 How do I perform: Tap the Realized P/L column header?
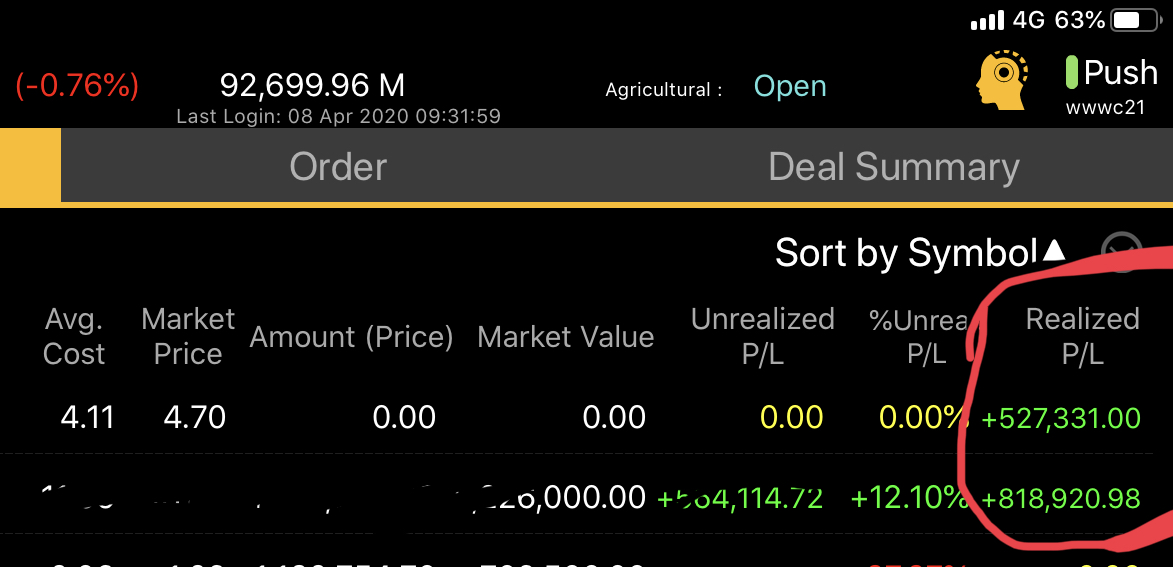click(x=1082, y=337)
